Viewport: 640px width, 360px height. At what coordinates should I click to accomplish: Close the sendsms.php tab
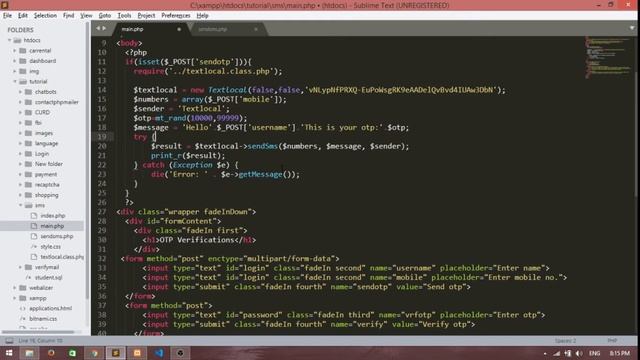[x=256, y=29]
